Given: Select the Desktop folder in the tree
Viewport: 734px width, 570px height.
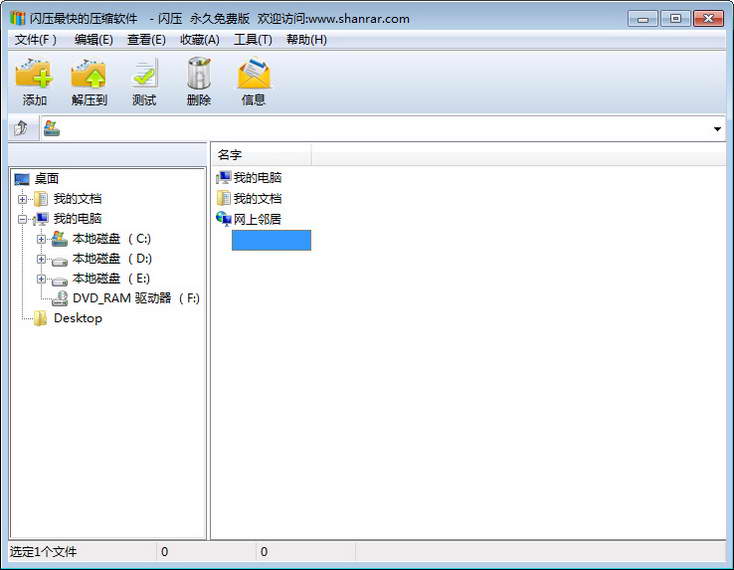Looking at the screenshot, I should click(77, 318).
